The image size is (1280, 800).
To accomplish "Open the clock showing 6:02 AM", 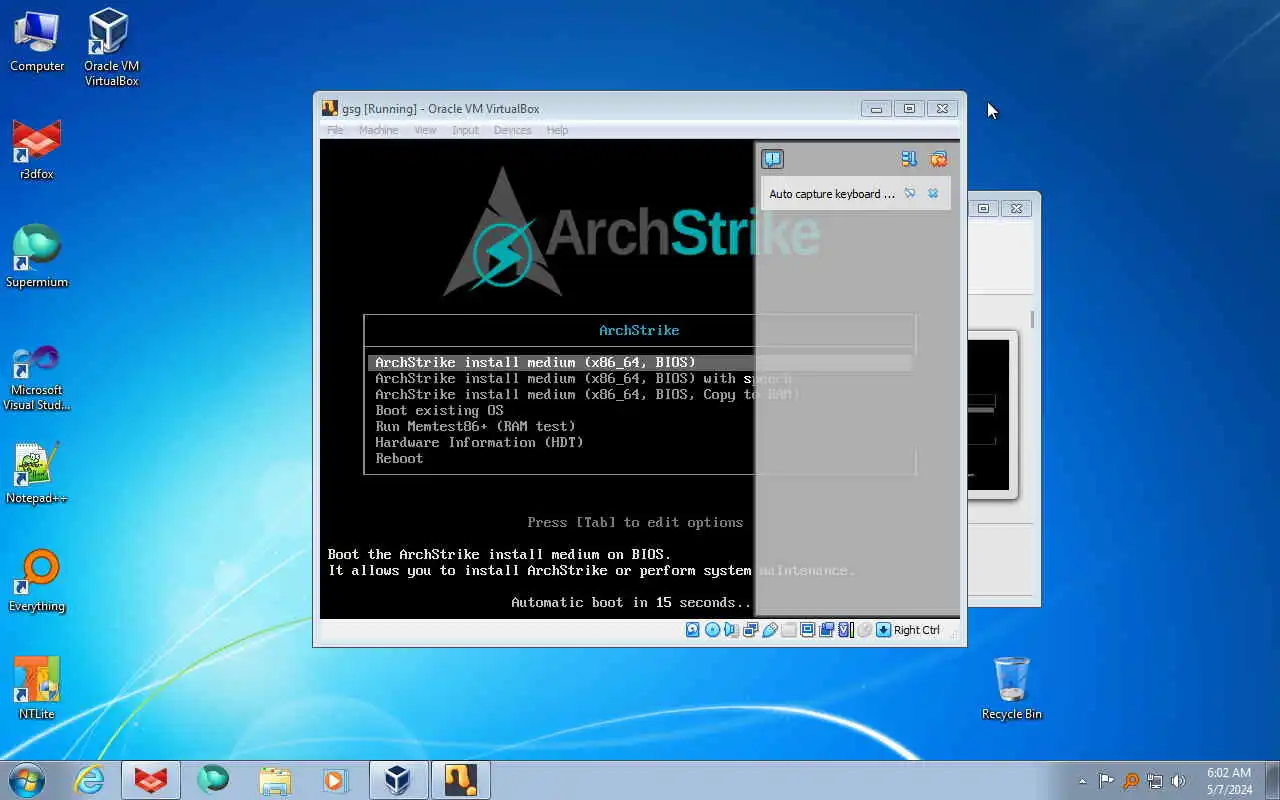I will [x=1229, y=781].
